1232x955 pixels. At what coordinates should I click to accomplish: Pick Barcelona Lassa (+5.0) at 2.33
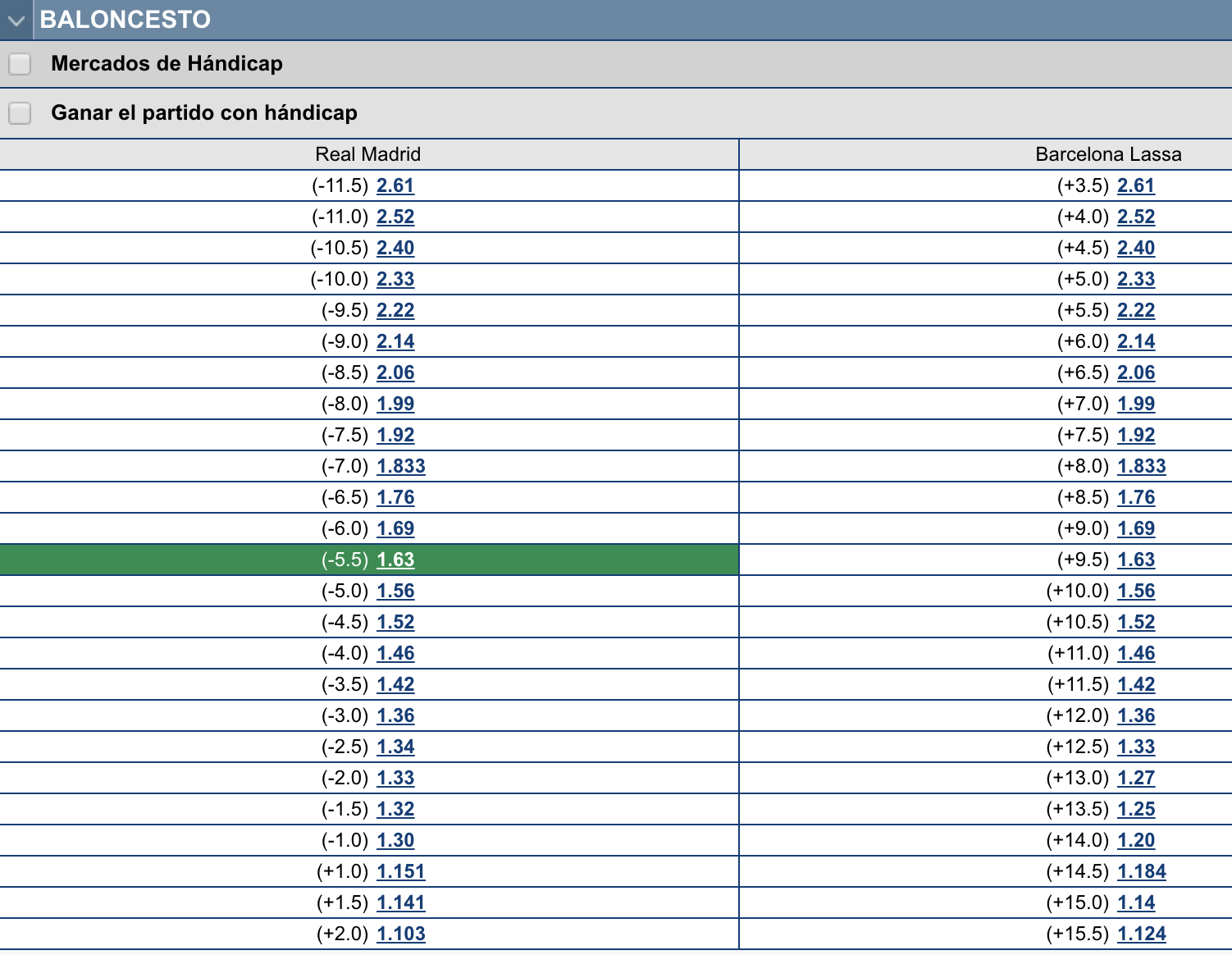click(1136, 279)
